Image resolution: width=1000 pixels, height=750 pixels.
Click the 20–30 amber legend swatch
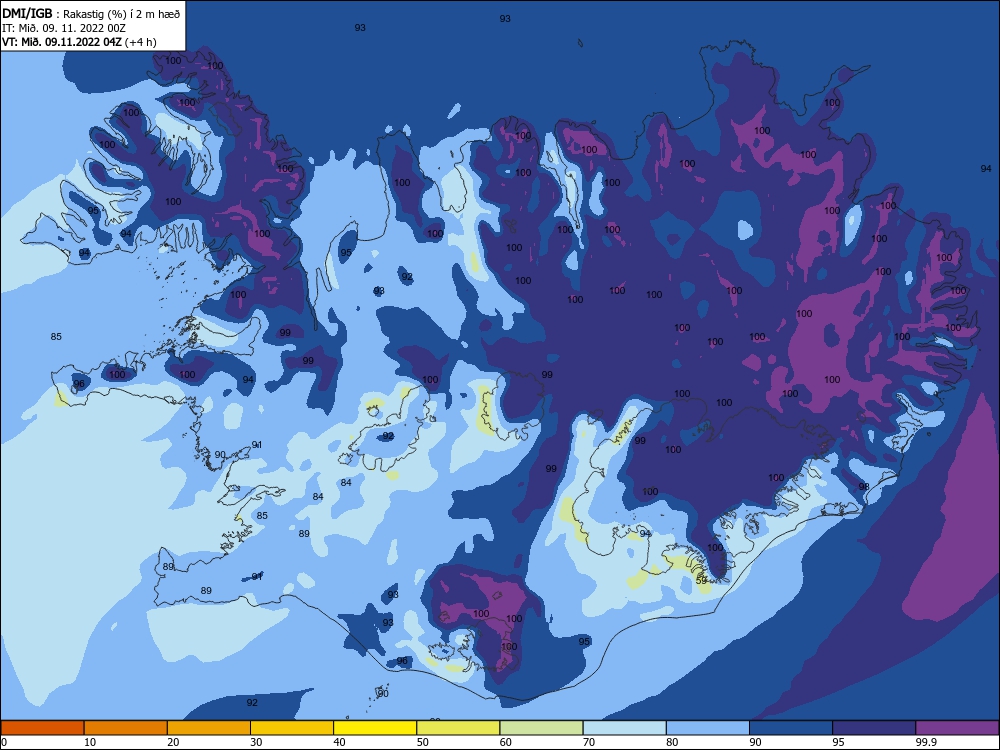pyautogui.click(x=209, y=728)
